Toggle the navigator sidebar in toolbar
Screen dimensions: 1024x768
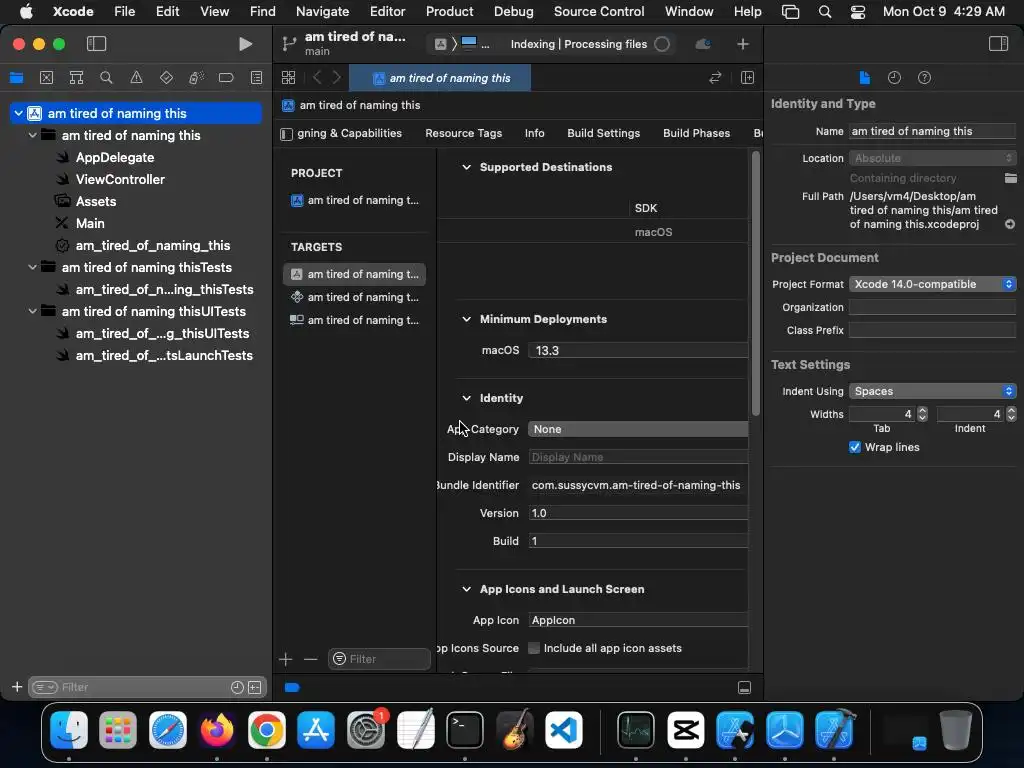[96, 44]
